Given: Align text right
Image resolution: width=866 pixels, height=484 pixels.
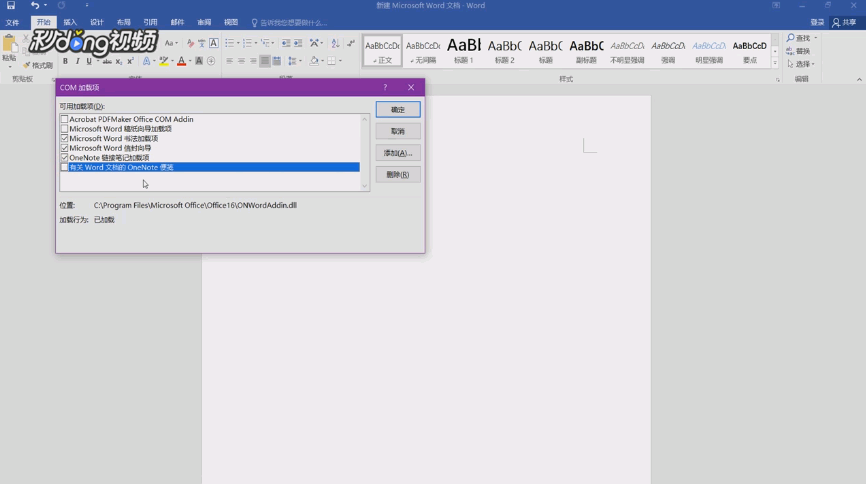Looking at the screenshot, I should tap(253, 61).
